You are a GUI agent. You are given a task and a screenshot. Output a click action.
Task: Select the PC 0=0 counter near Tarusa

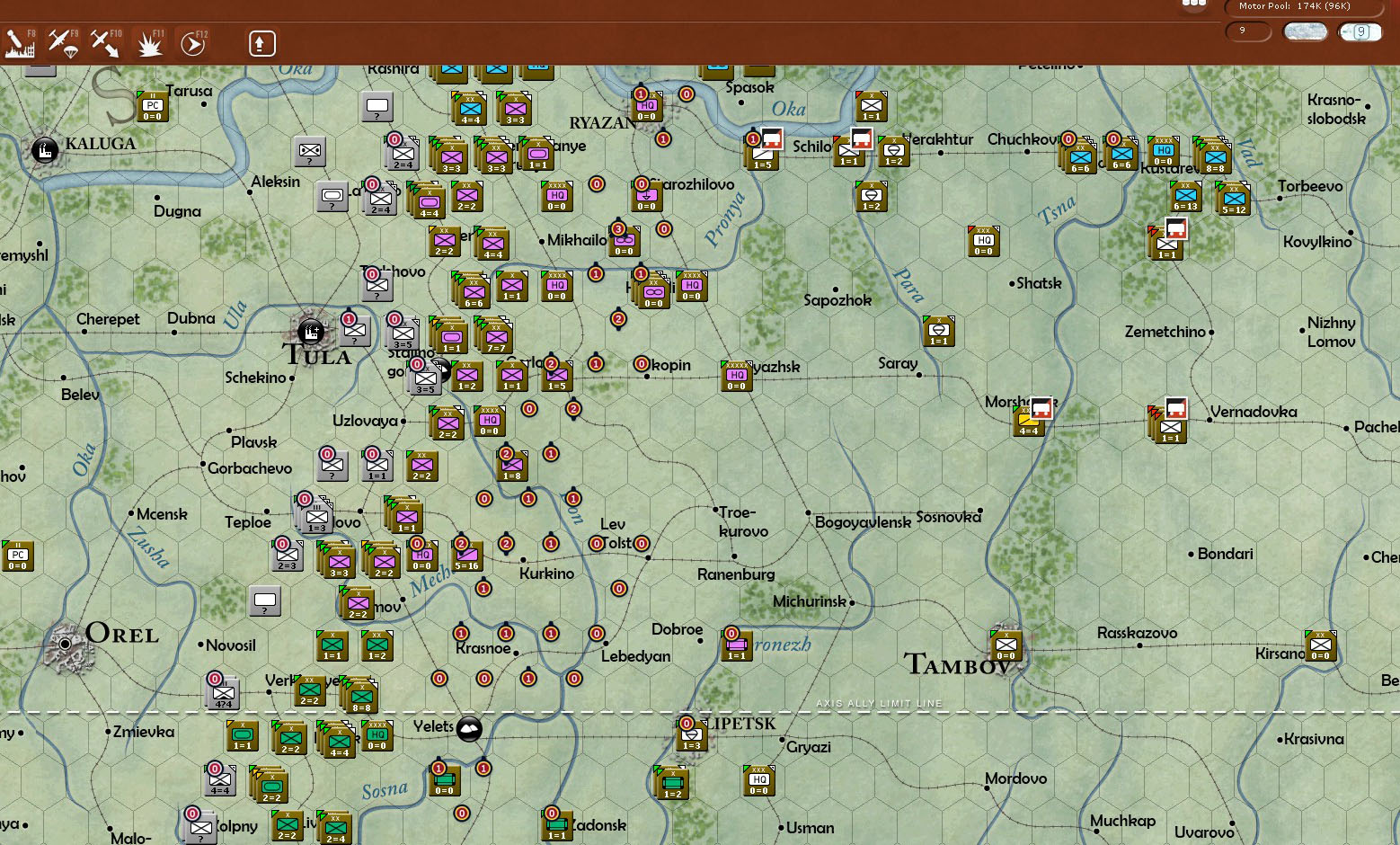click(152, 106)
